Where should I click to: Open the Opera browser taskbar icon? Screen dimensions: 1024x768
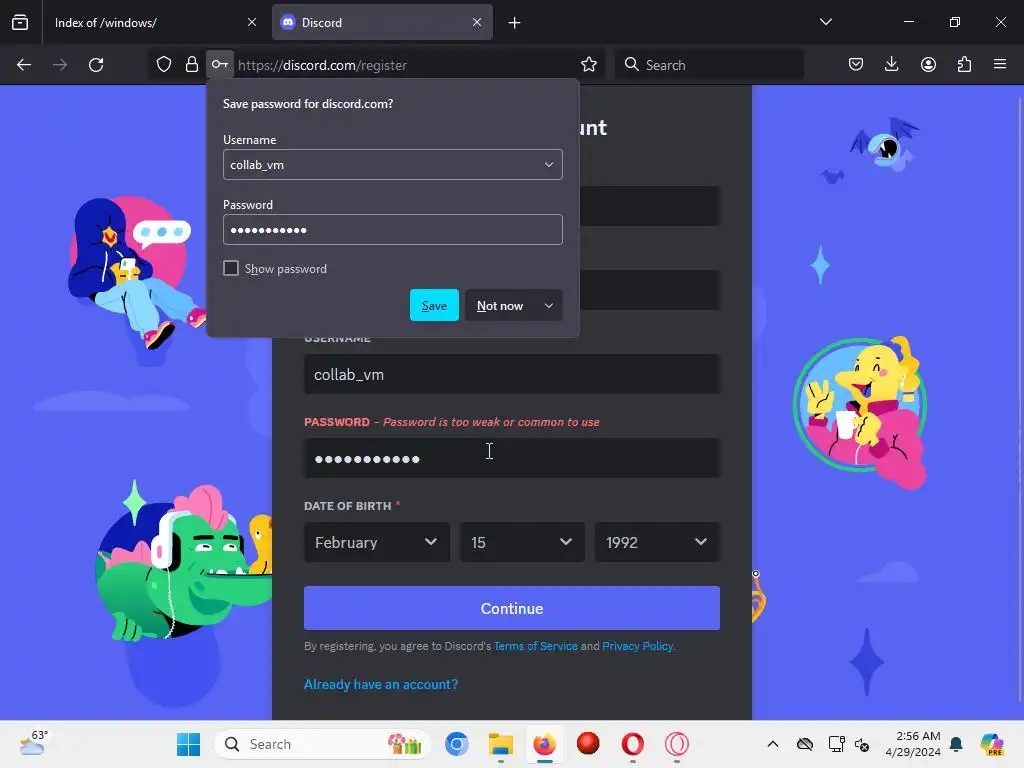coord(632,744)
